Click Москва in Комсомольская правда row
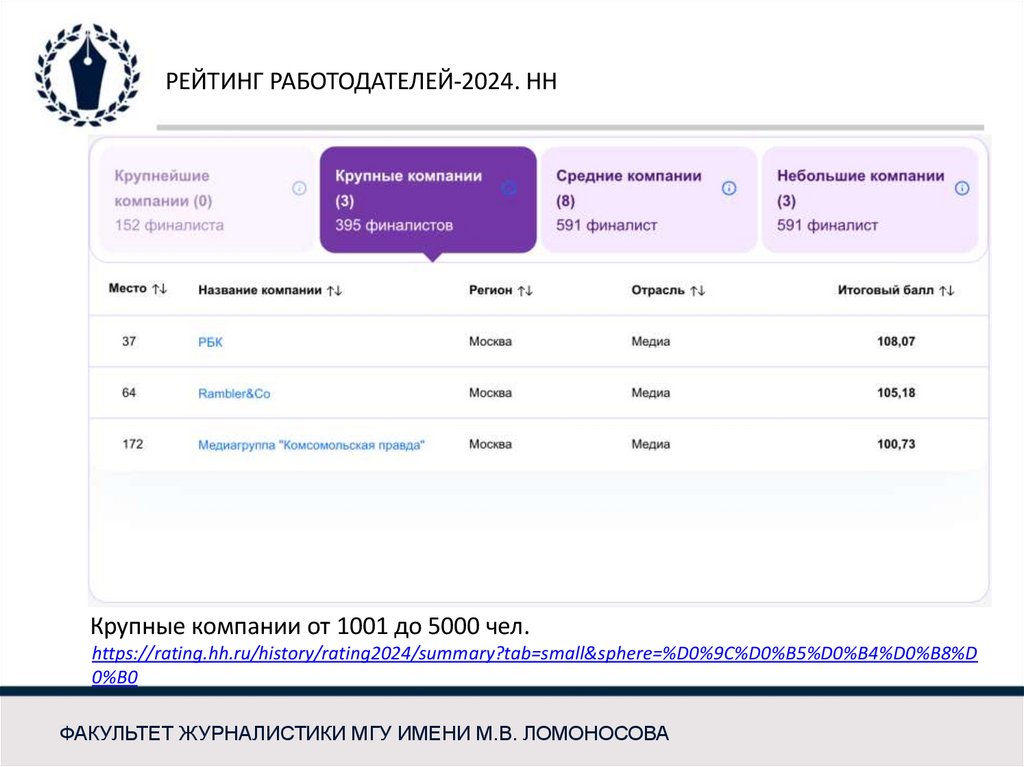 [490, 444]
